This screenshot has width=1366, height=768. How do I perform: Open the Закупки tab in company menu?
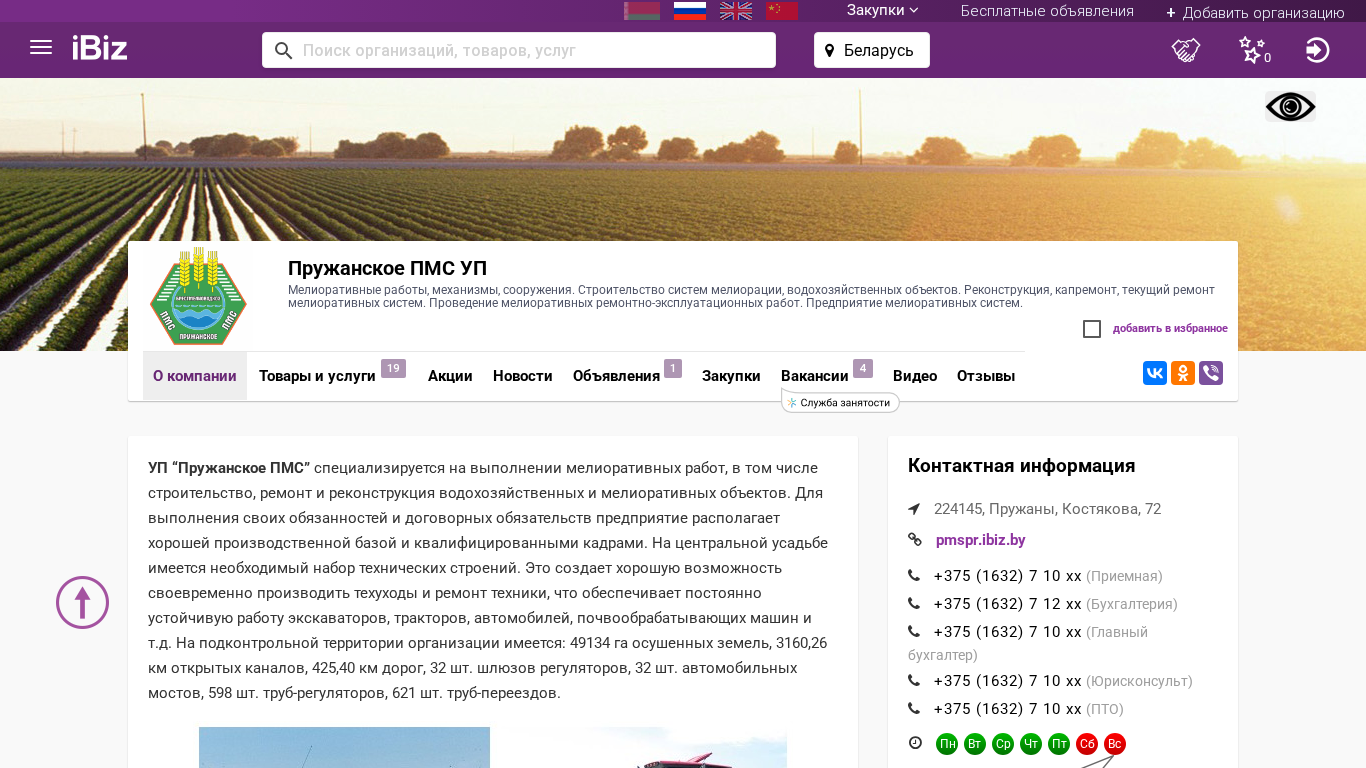(731, 376)
